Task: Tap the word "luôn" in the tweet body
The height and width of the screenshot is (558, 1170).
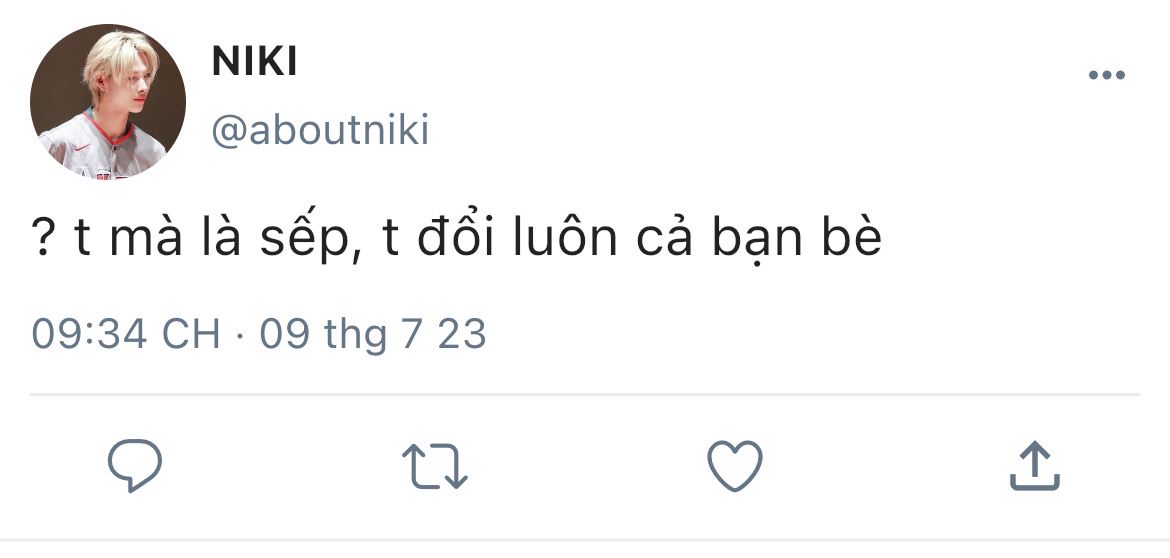Action: pos(565,237)
